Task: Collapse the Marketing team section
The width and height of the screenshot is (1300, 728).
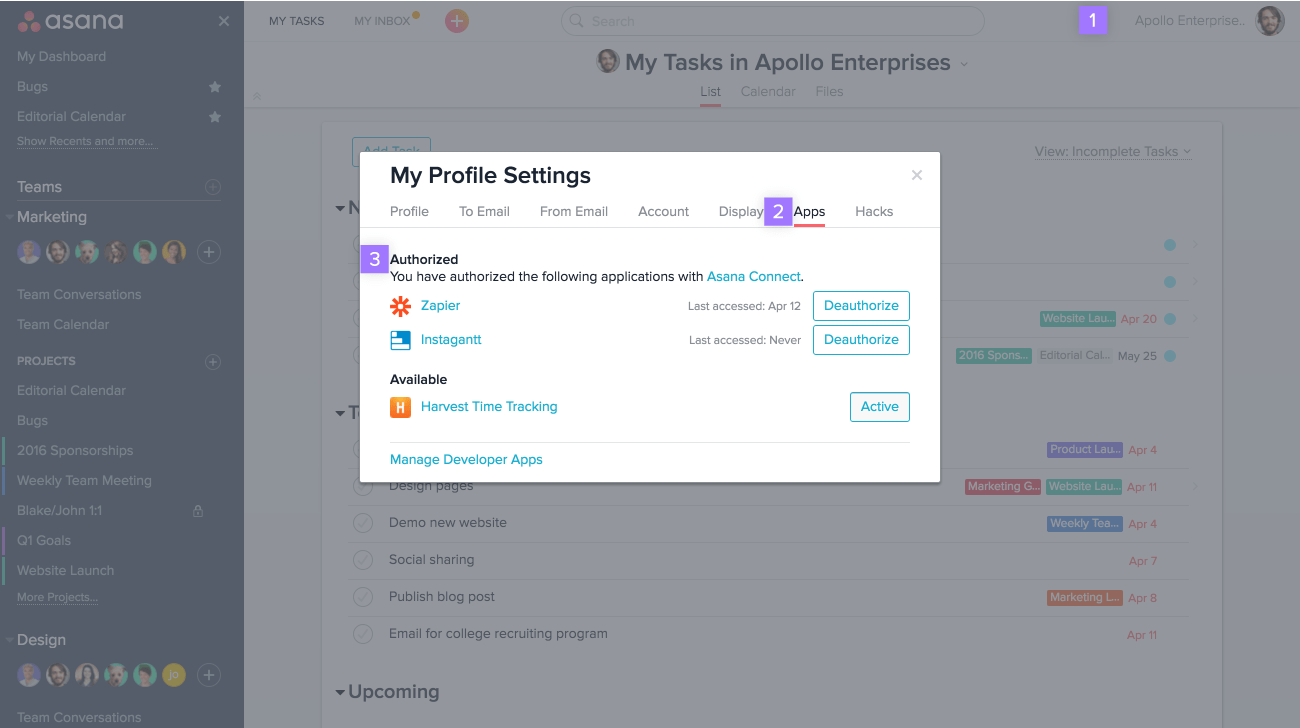Action: [x=10, y=217]
